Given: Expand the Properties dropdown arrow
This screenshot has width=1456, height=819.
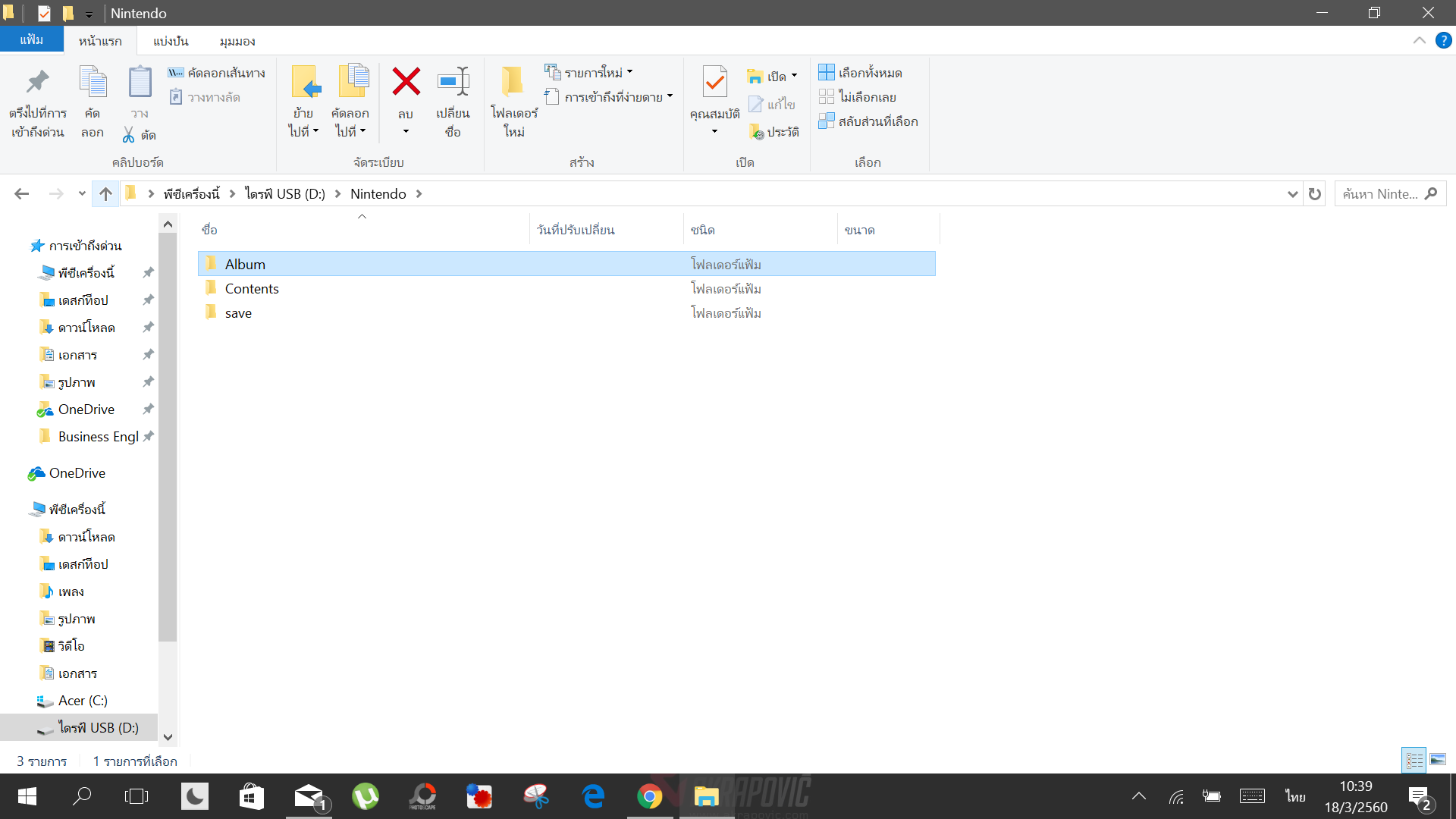Looking at the screenshot, I should point(714,132).
